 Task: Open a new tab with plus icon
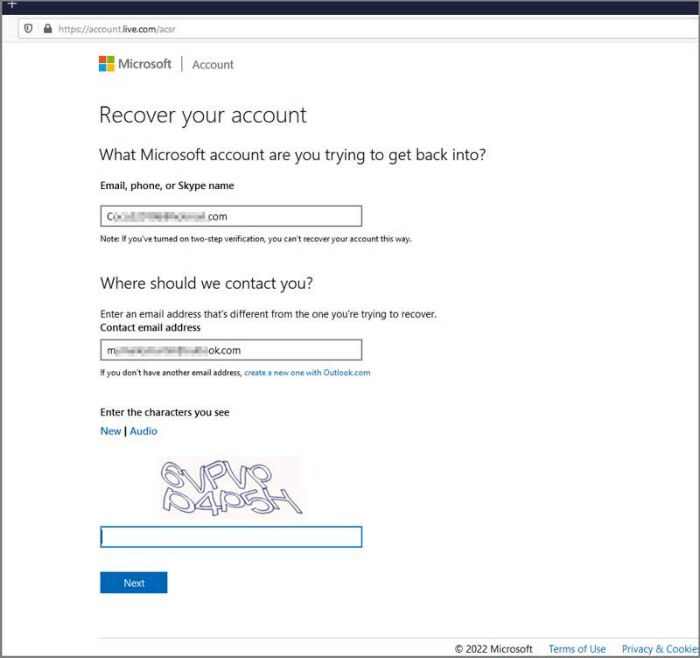[12, 4]
